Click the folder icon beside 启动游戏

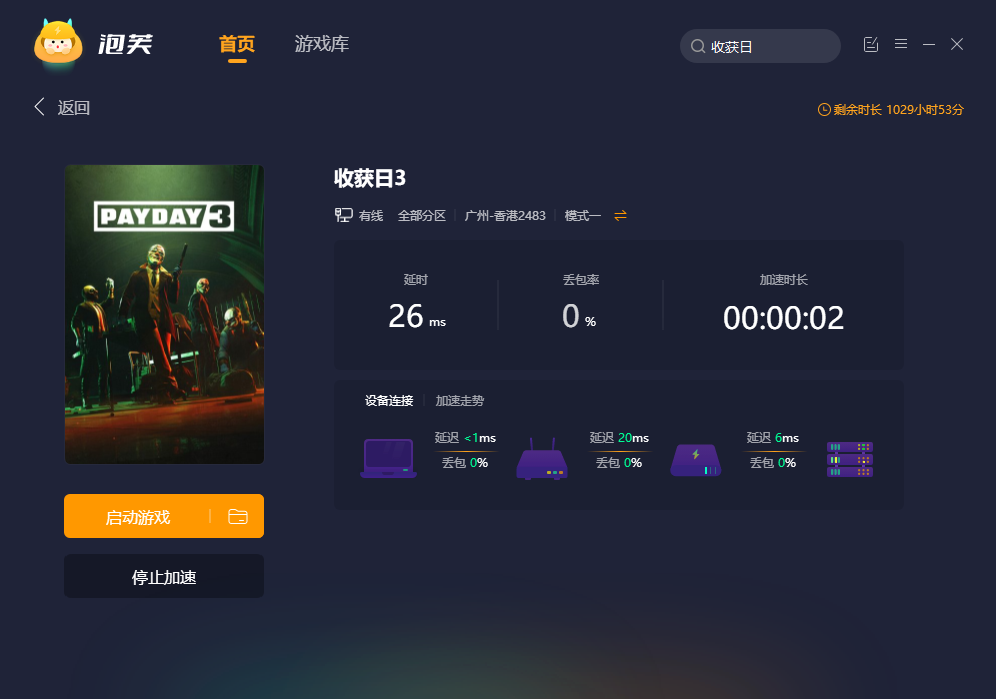[x=237, y=517]
